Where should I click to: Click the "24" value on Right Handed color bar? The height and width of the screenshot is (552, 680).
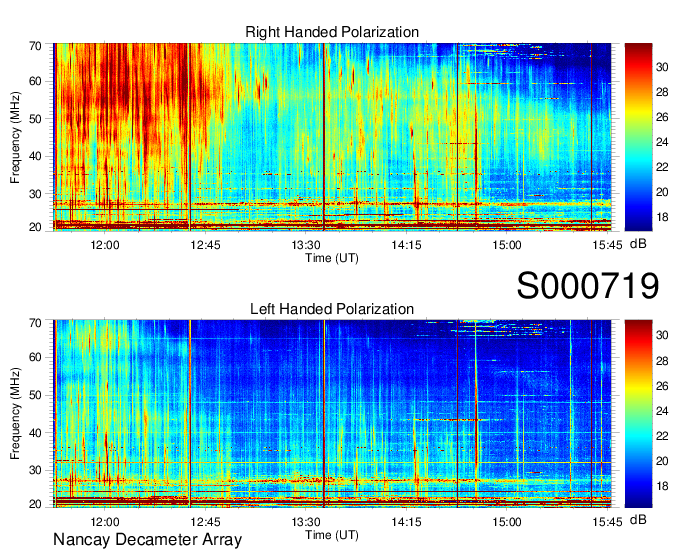662,142
